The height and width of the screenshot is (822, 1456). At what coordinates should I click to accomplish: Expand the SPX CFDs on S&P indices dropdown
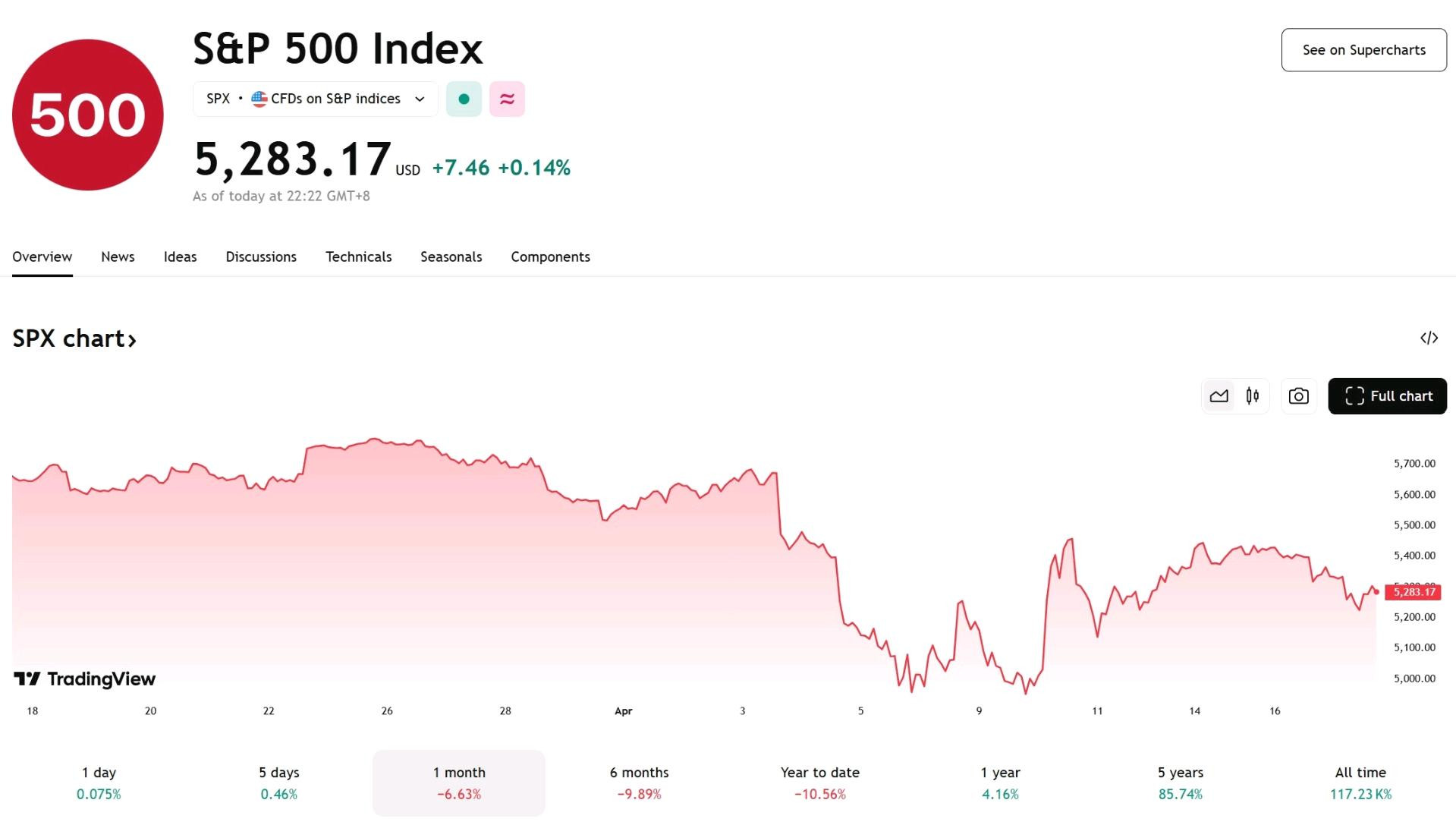pos(316,99)
